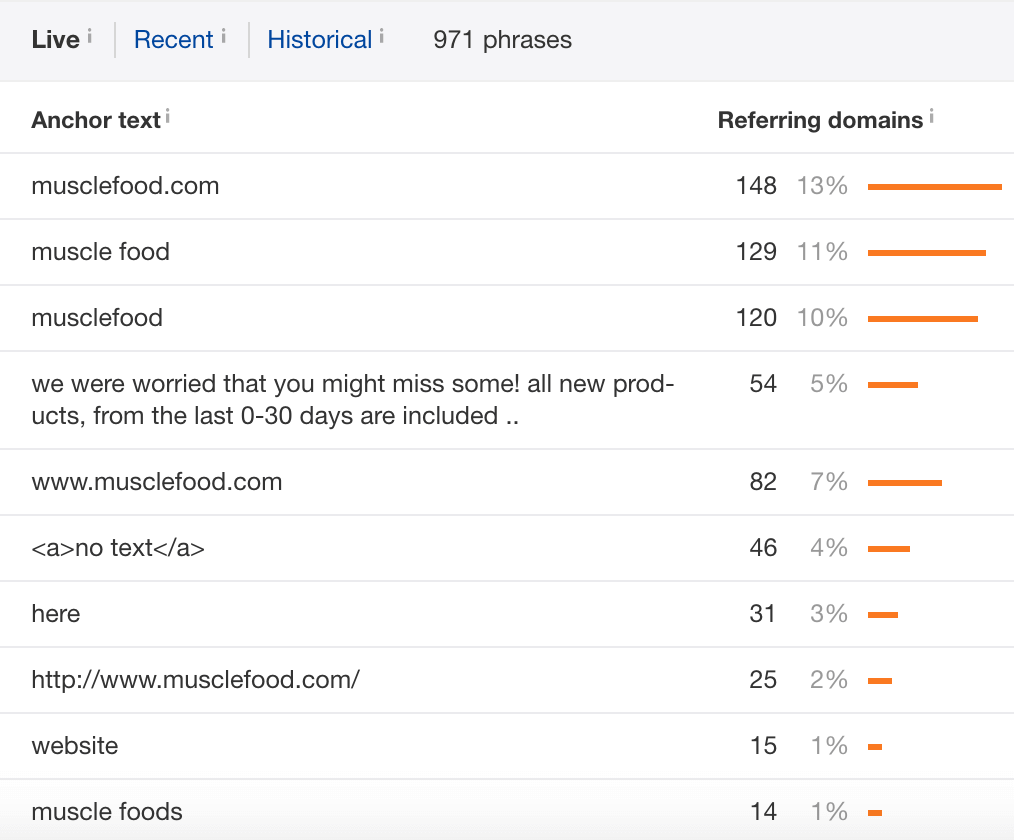Click info icon next to Referring domains header

click(931, 116)
